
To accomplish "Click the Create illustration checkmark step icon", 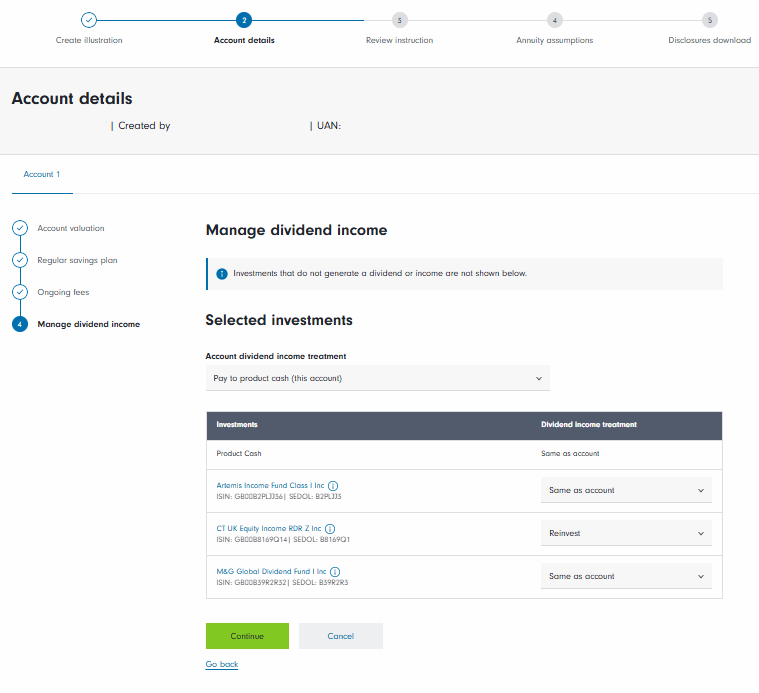I will pyautogui.click(x=89, y=20).
